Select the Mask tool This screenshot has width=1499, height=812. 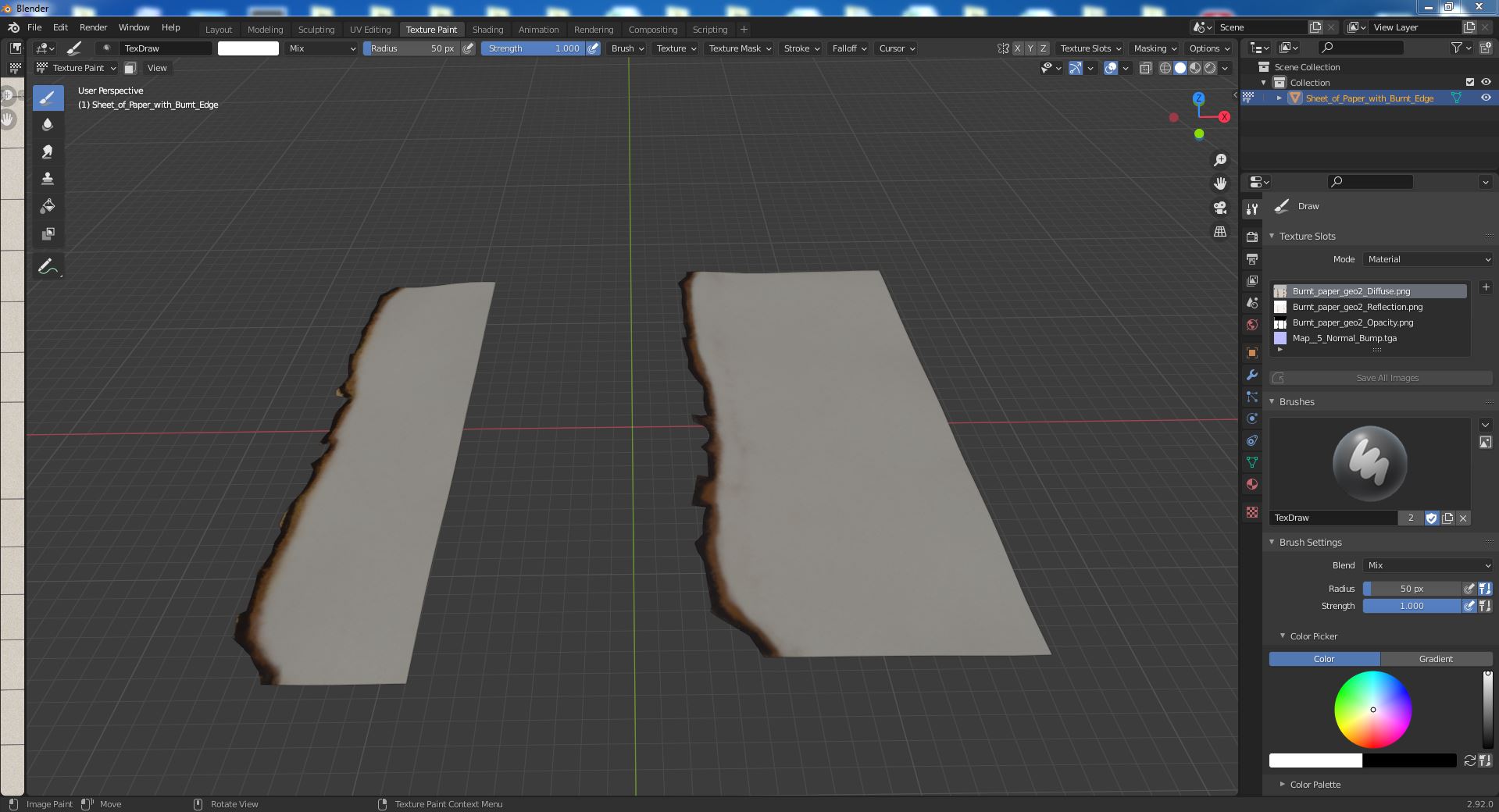48,233
